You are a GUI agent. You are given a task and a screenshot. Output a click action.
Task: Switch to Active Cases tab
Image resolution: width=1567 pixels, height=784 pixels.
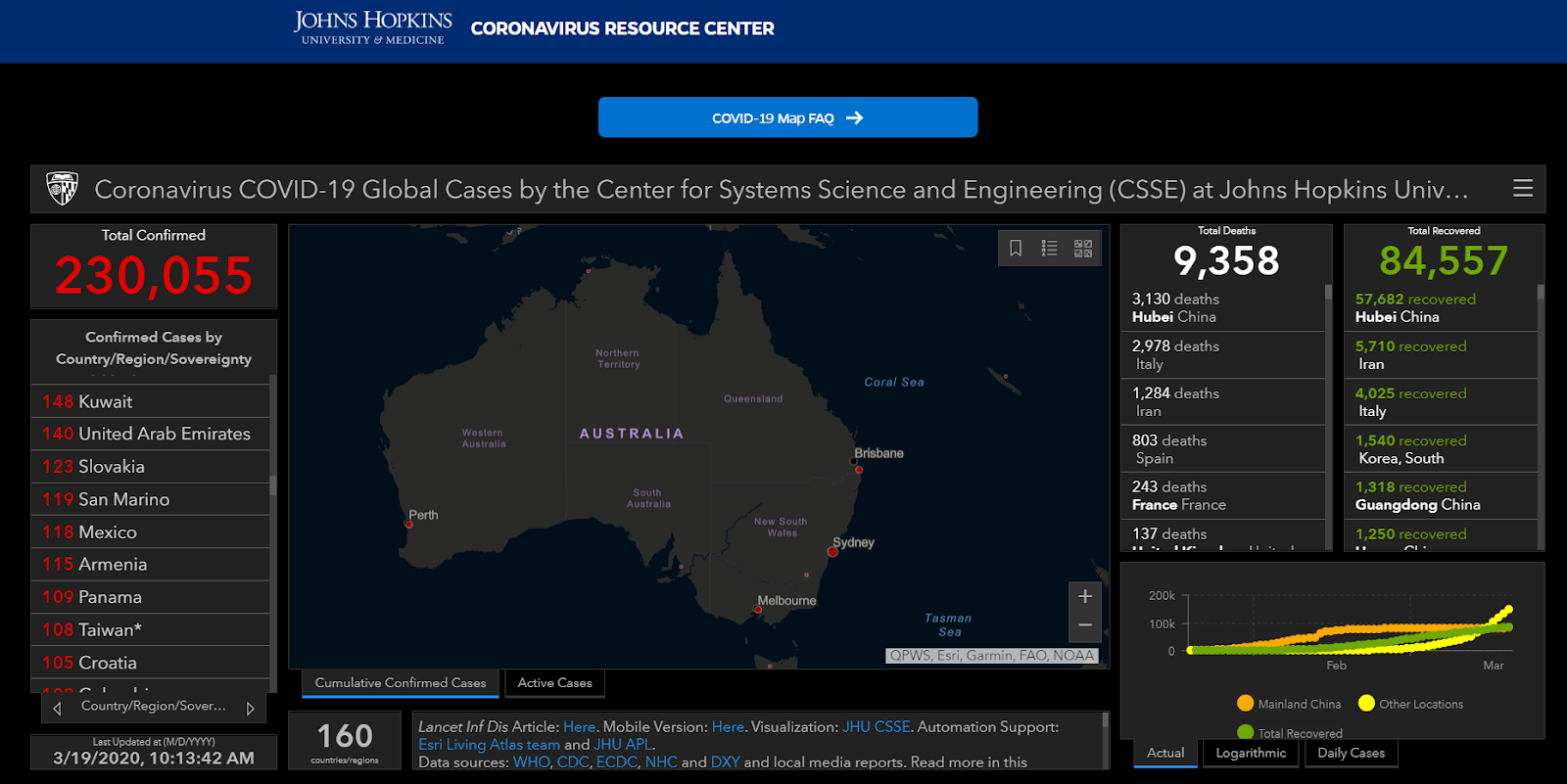point(554,683)
